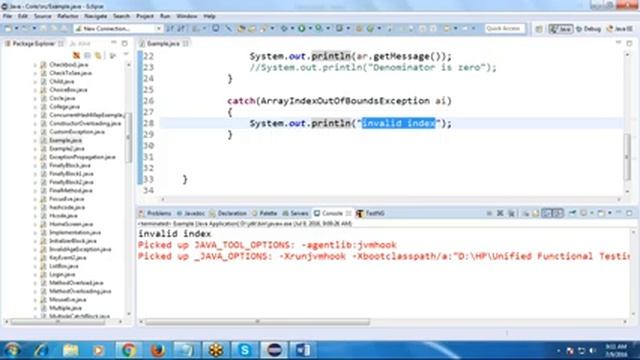Click the editor vertical scrollbar thumb
Viewport: 640px width, 360px height.
[x=627, y=157]
